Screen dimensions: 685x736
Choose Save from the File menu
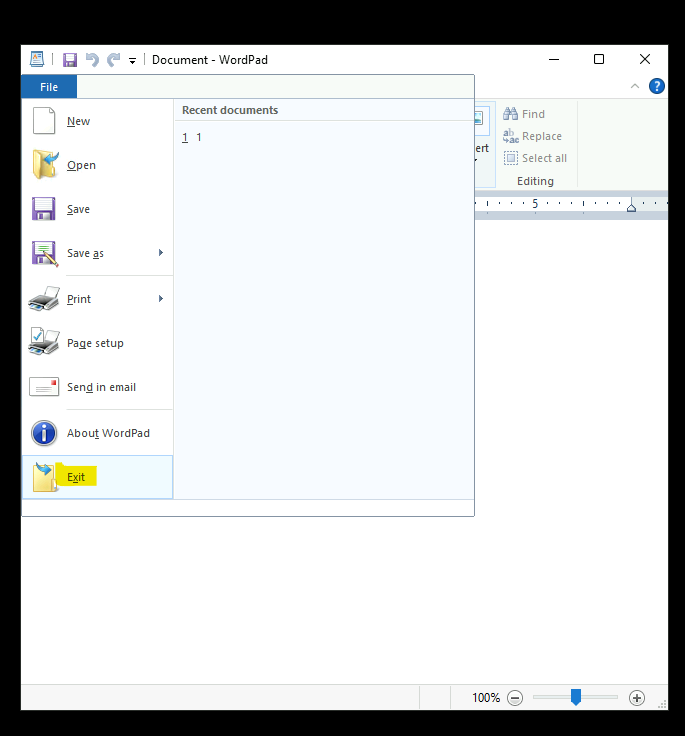click(97, 209)
